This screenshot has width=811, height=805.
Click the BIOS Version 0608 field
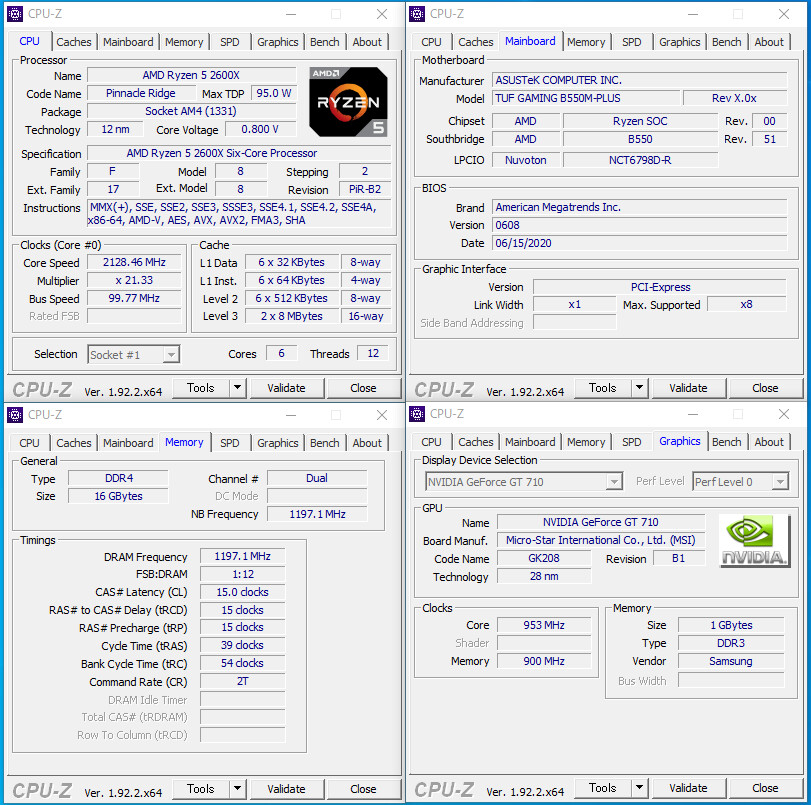click(x=639, y=225)
